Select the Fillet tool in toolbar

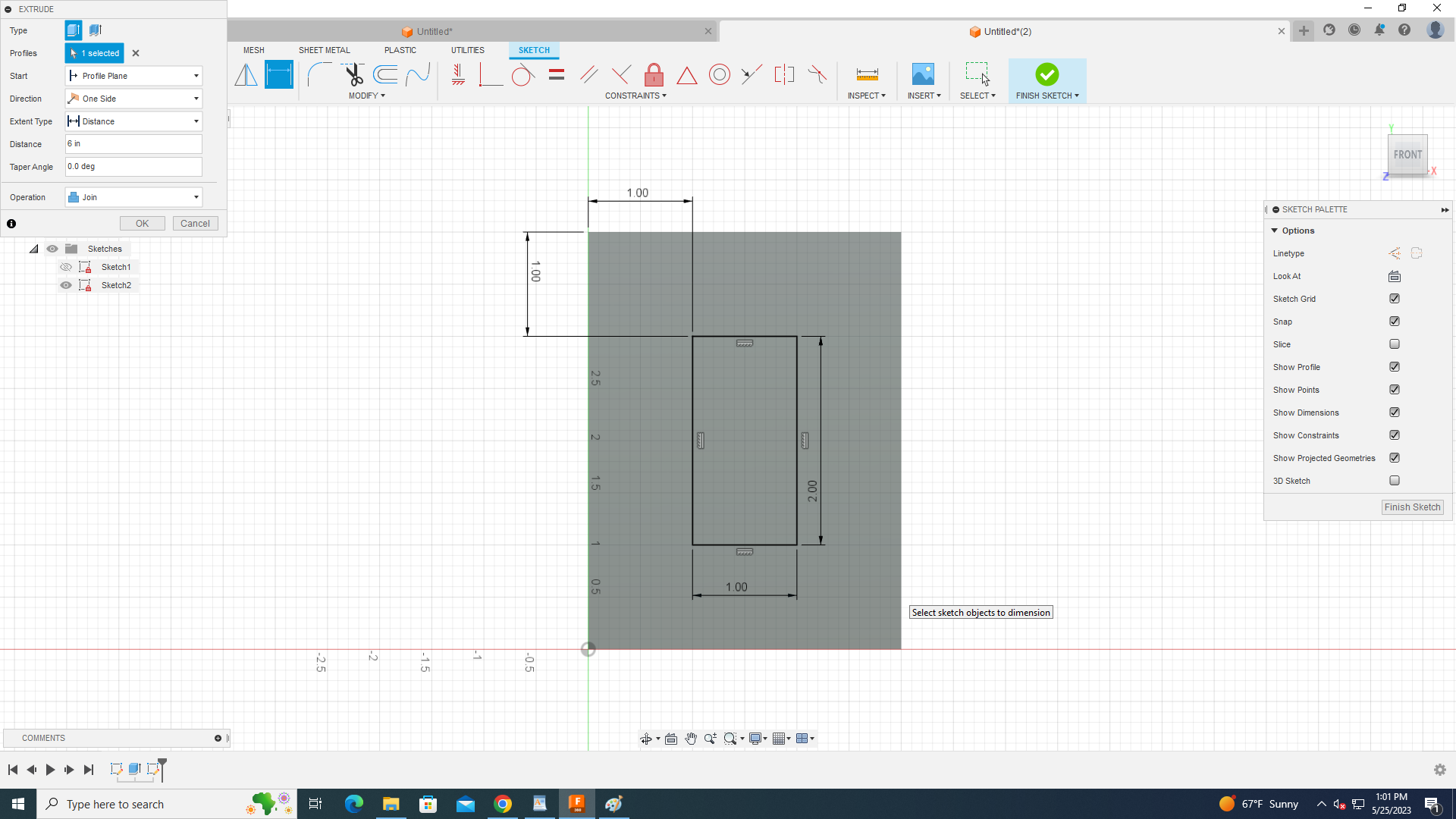click(x=319, y=74)
